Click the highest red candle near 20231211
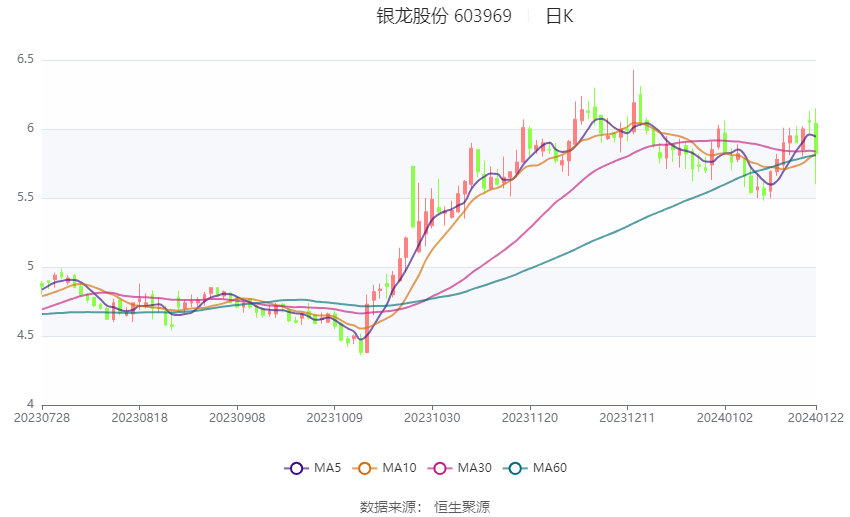 pos(633,101)
